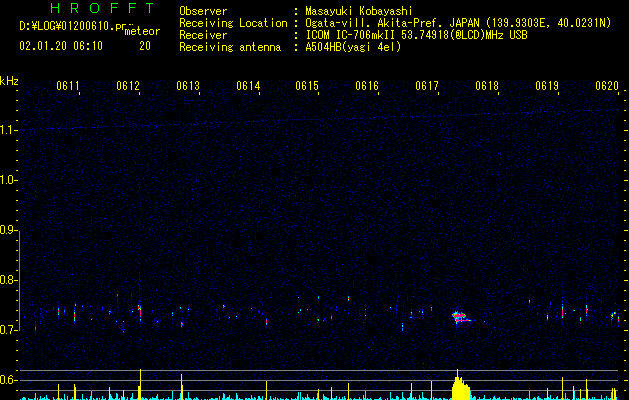Click the 0616 time marker

pyautogui.click(x=367, y=86)
